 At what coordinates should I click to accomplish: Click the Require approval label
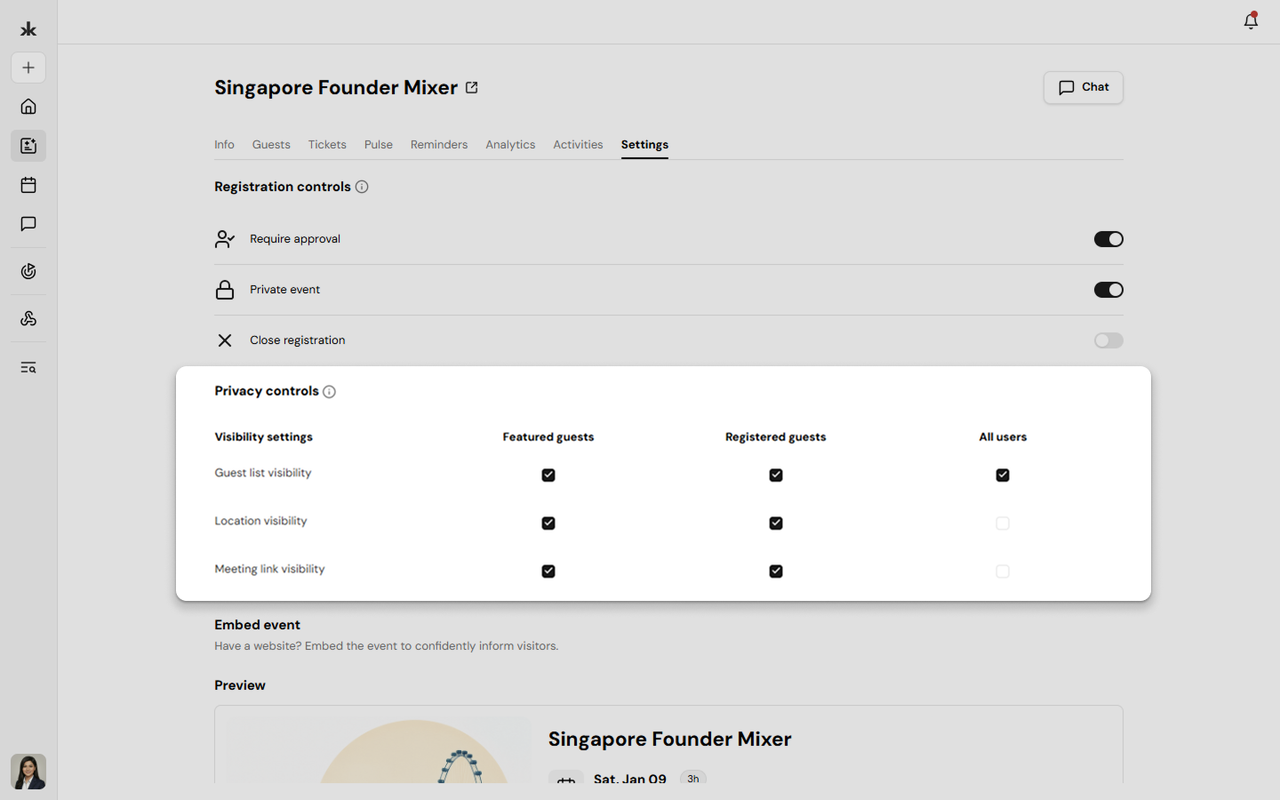pos(295,239)
